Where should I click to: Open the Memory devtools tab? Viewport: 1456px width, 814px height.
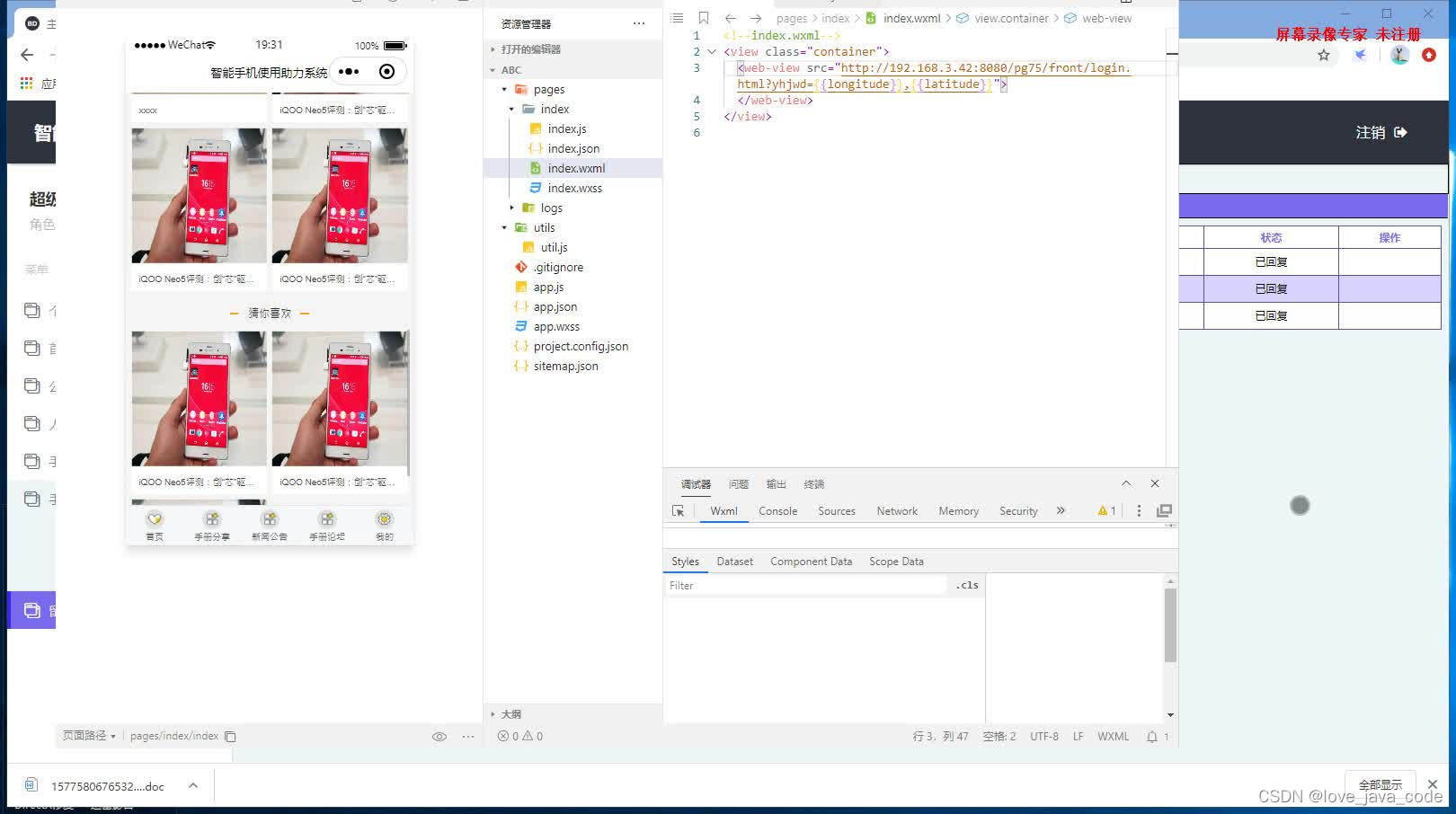959,511
